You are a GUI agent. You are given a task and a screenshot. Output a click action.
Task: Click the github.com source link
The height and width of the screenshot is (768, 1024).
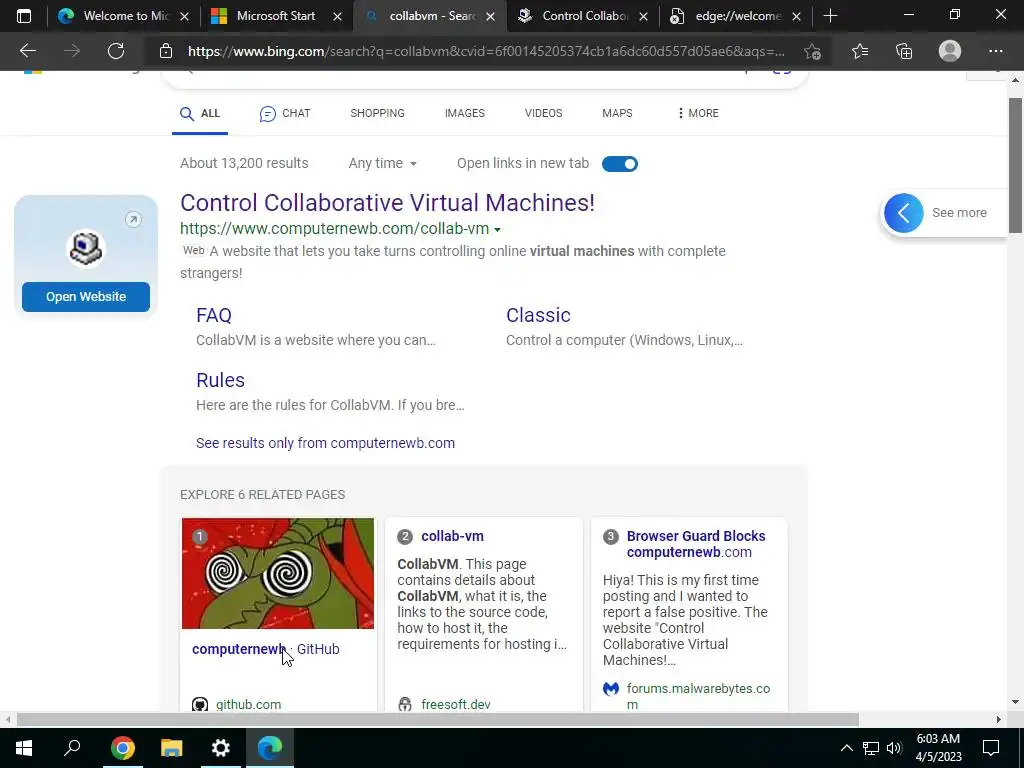click(x=248, y=705)
